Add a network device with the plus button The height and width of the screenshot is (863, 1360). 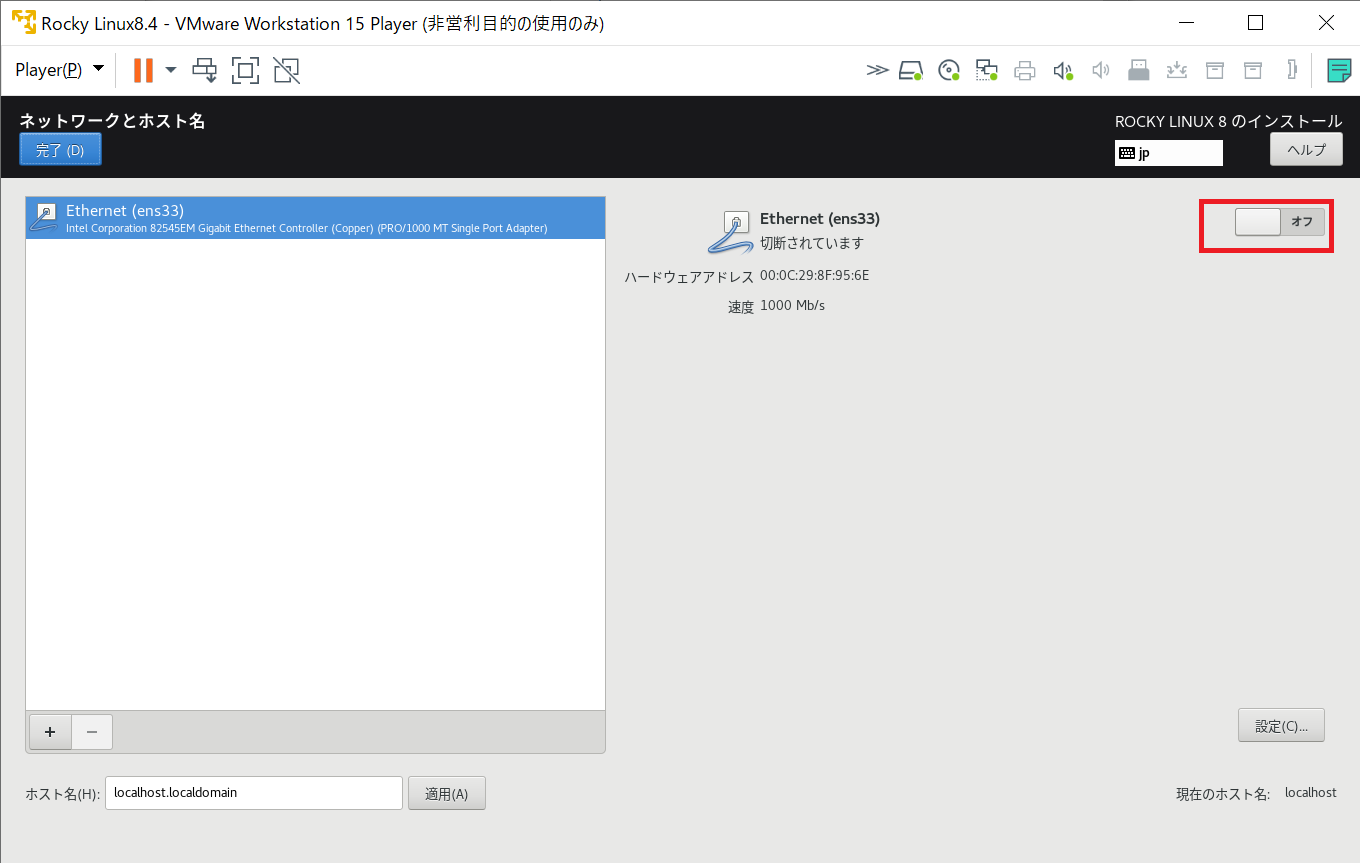click(x=50, y=732)
